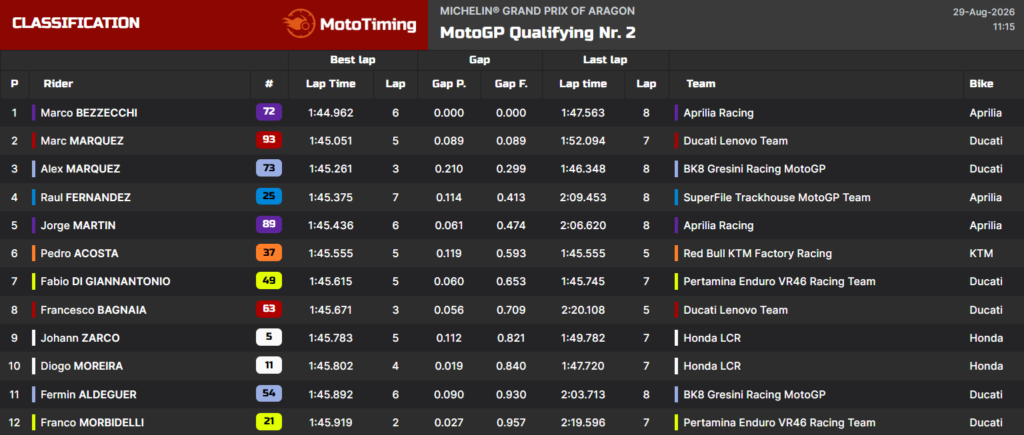Click Marco Bezzecchi's purple number 72 badge
The image size is (1024, 435).
click(x=269, y=112)
